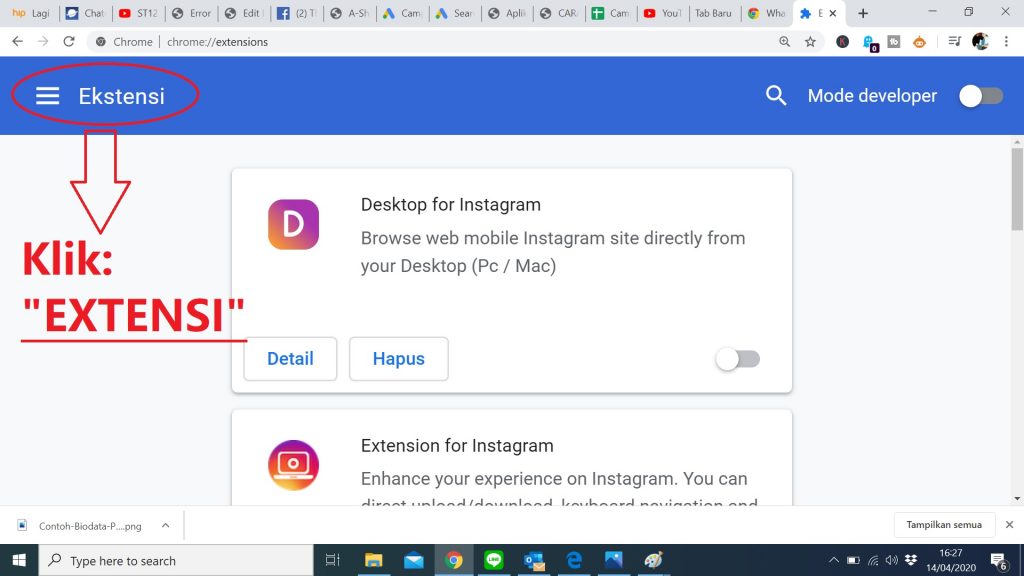Reload the page using the refresh icon

69,42
